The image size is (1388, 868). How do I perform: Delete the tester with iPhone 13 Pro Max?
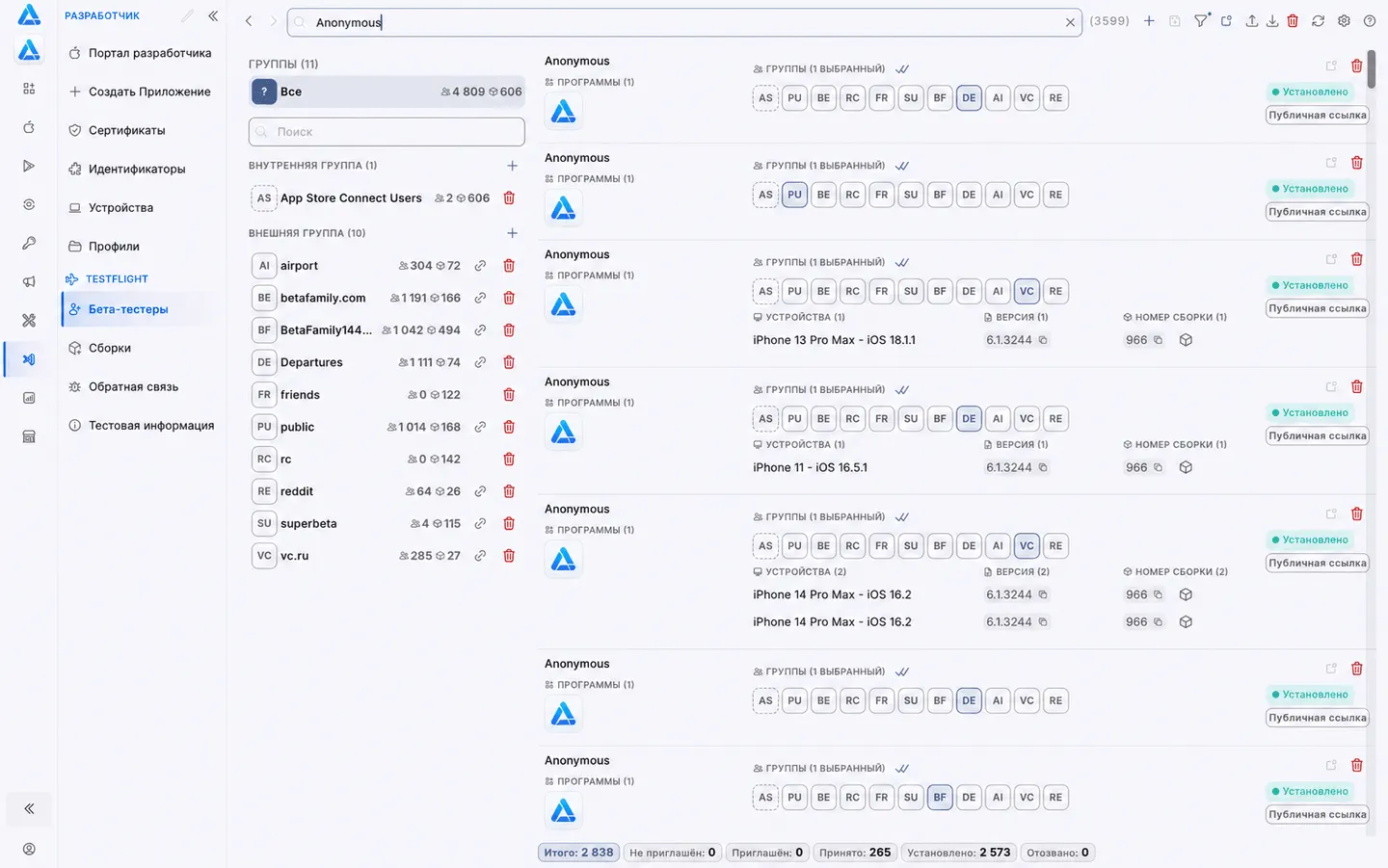pos(1356,259)
